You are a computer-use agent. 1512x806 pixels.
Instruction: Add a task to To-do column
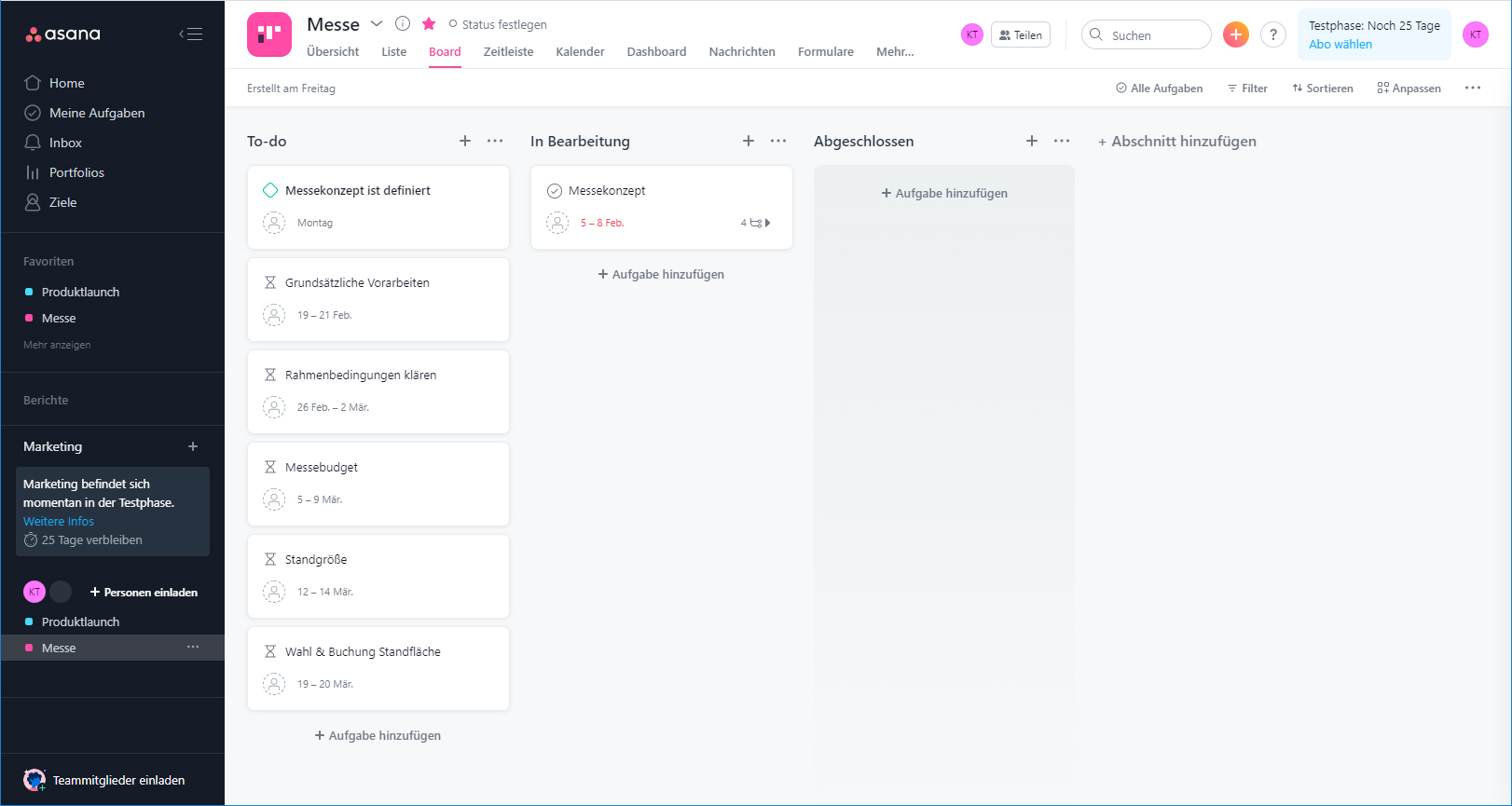coord(465,141)
